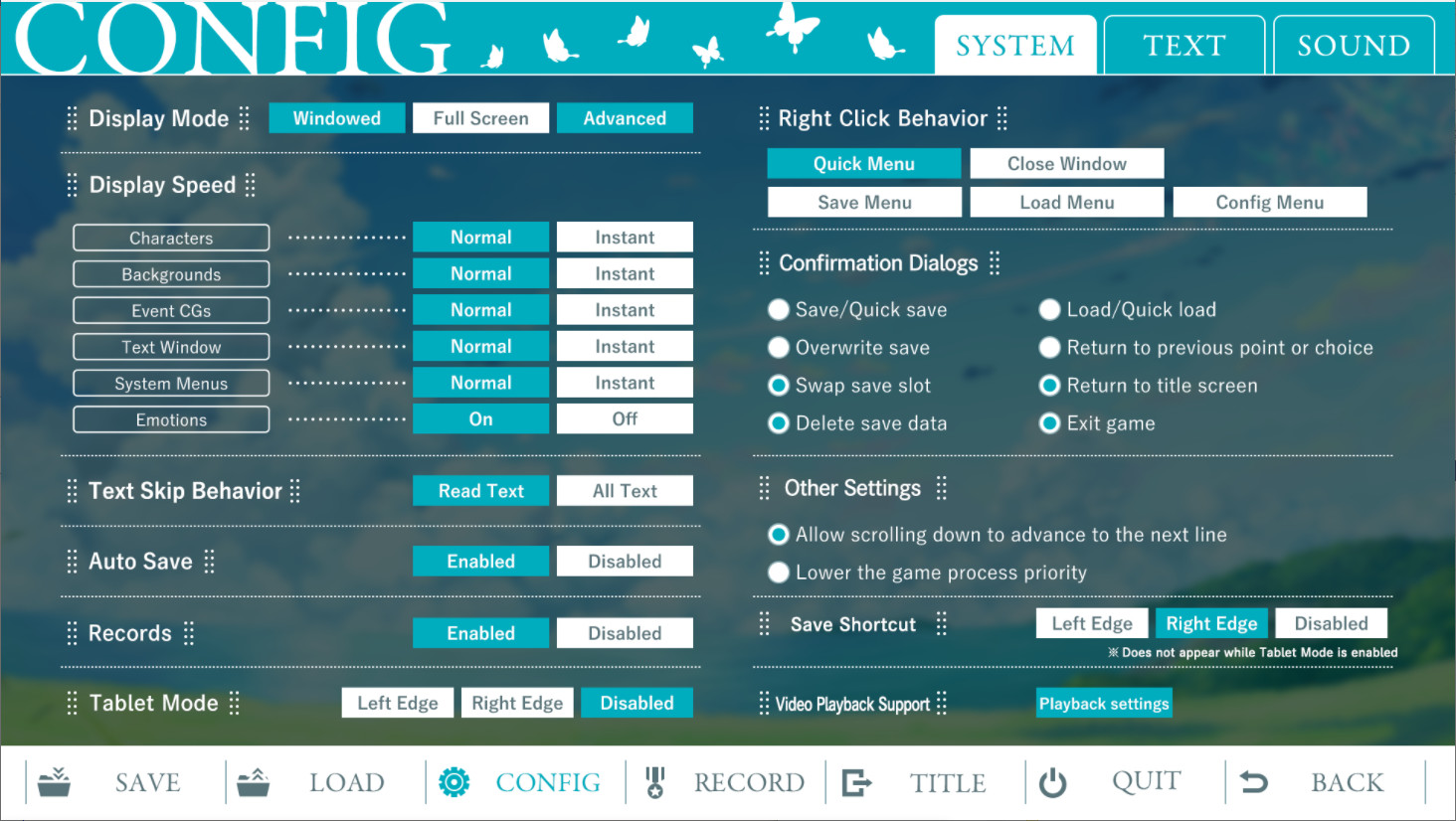
Task: Click the Config gear icon
Action: [x=455, y=782]
